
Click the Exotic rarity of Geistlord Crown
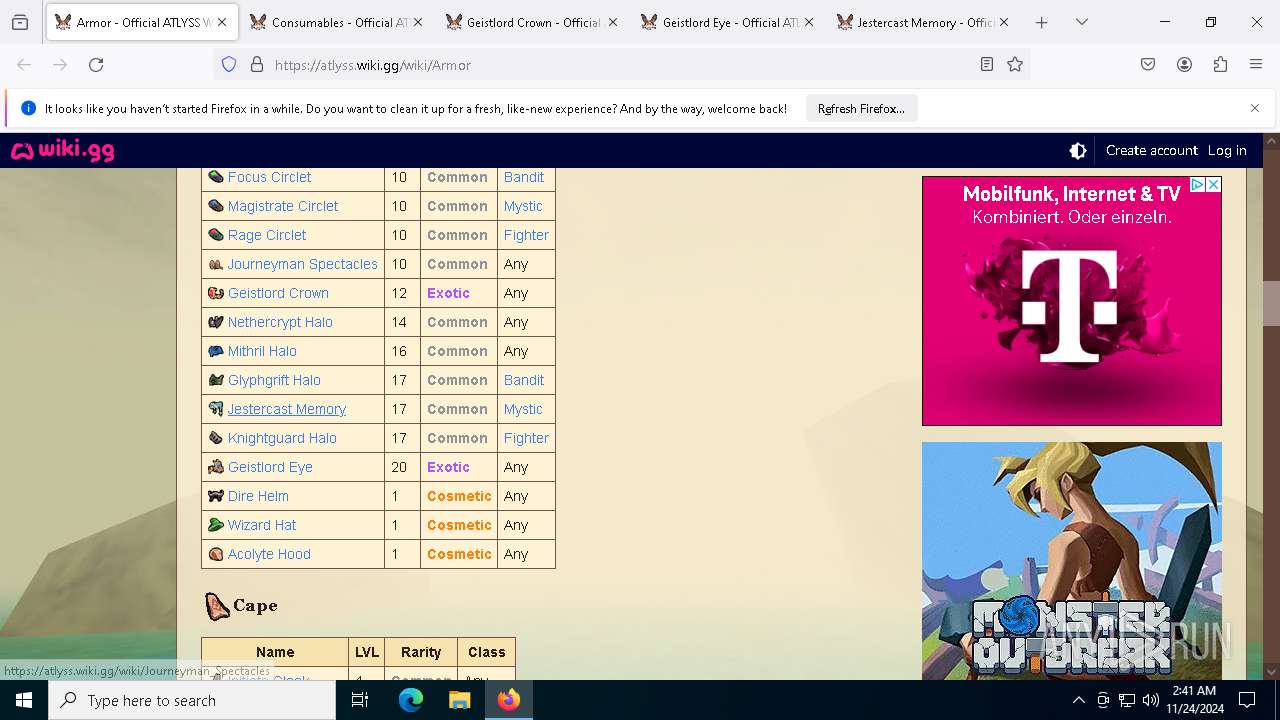tap(448, 293)
